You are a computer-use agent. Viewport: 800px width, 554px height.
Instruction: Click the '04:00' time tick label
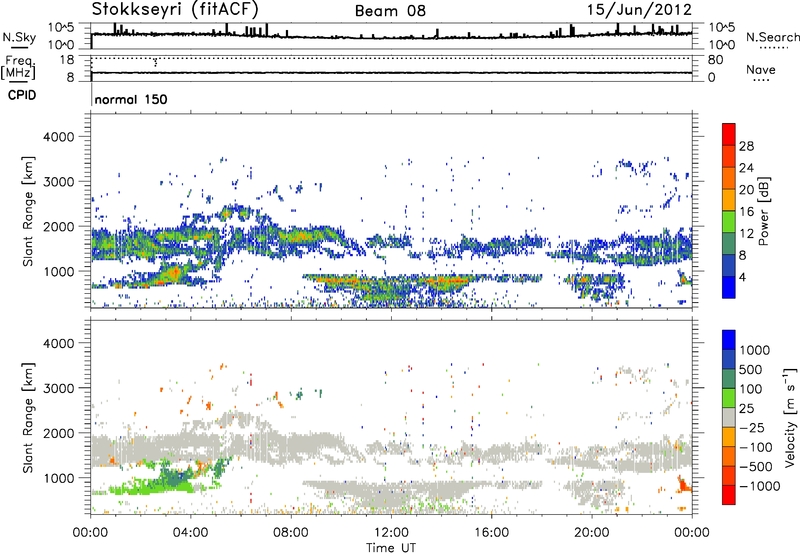click(190, 533)
